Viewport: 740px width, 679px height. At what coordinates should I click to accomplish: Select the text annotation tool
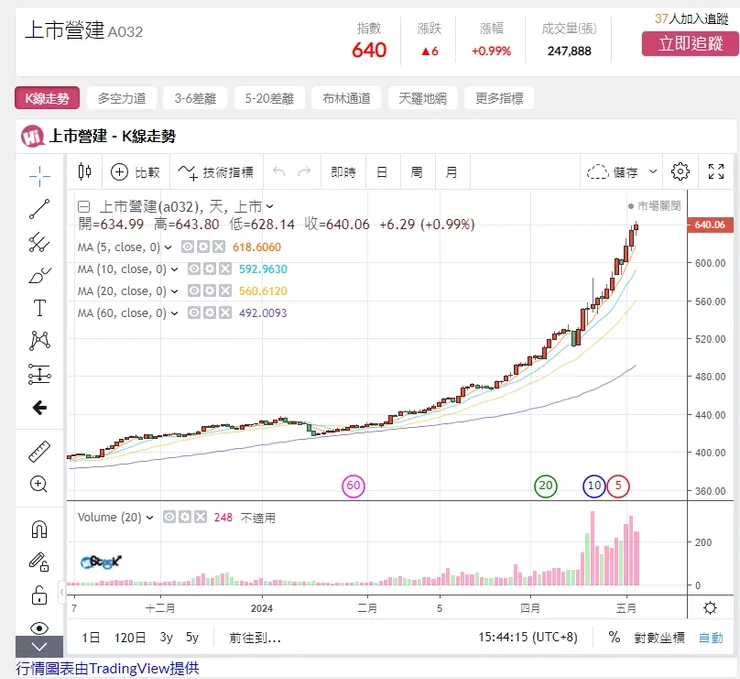[x=40, y=308]
